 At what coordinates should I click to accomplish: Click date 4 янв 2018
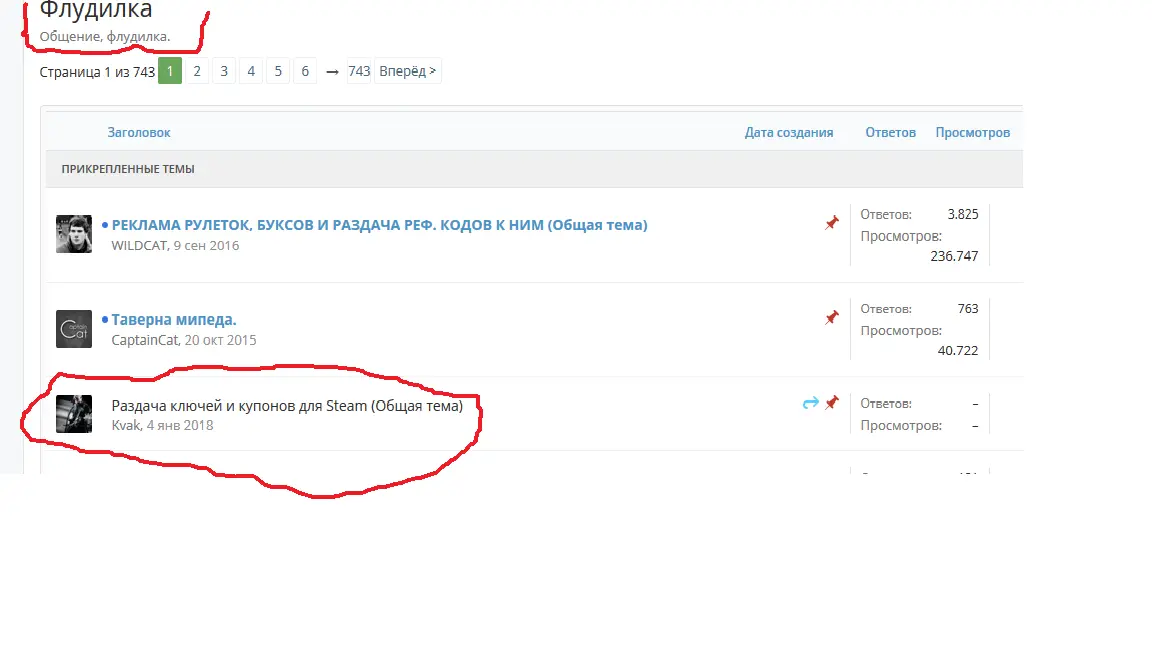180,425
